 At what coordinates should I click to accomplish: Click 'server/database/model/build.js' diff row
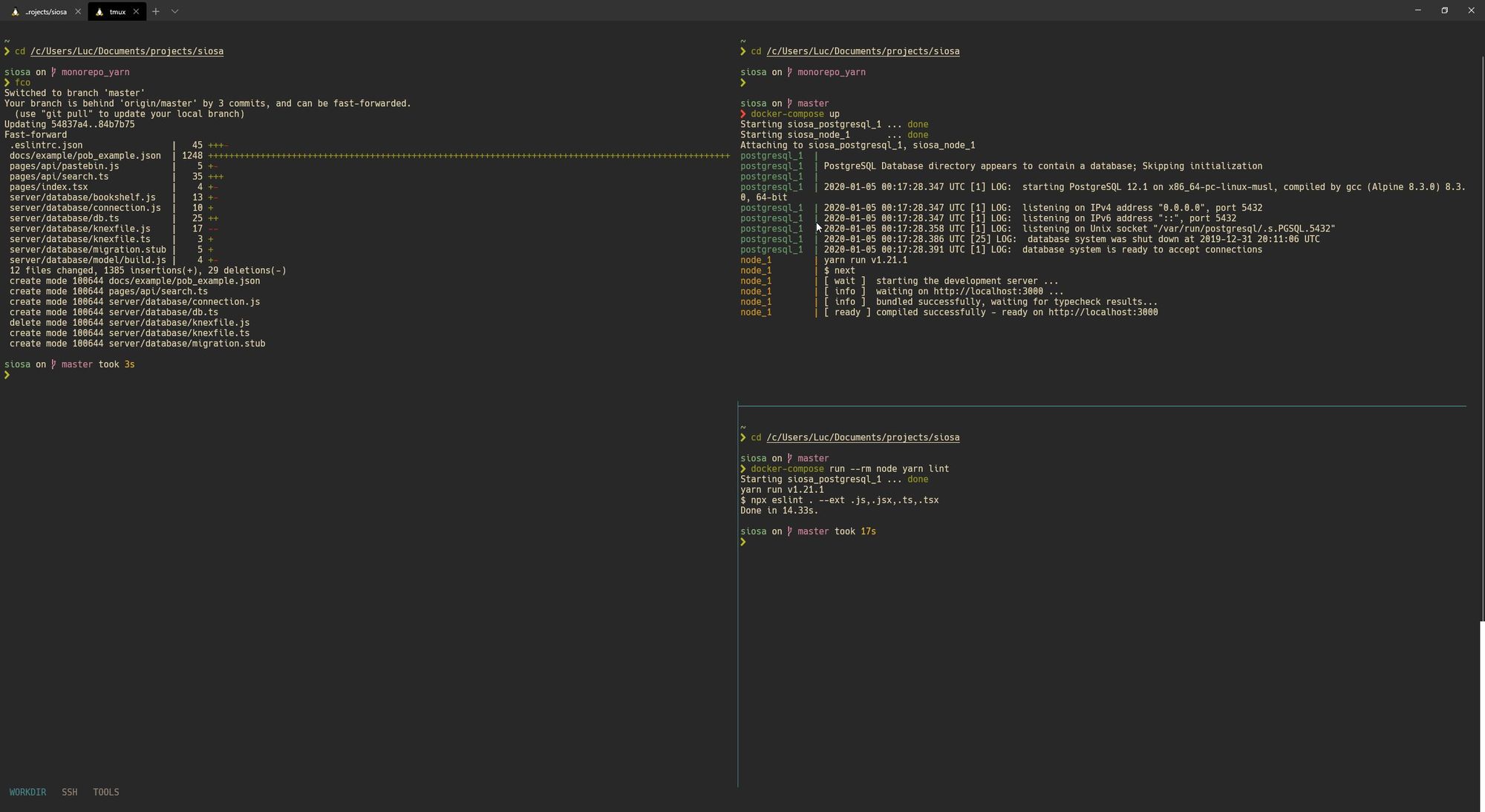[113, 260]
